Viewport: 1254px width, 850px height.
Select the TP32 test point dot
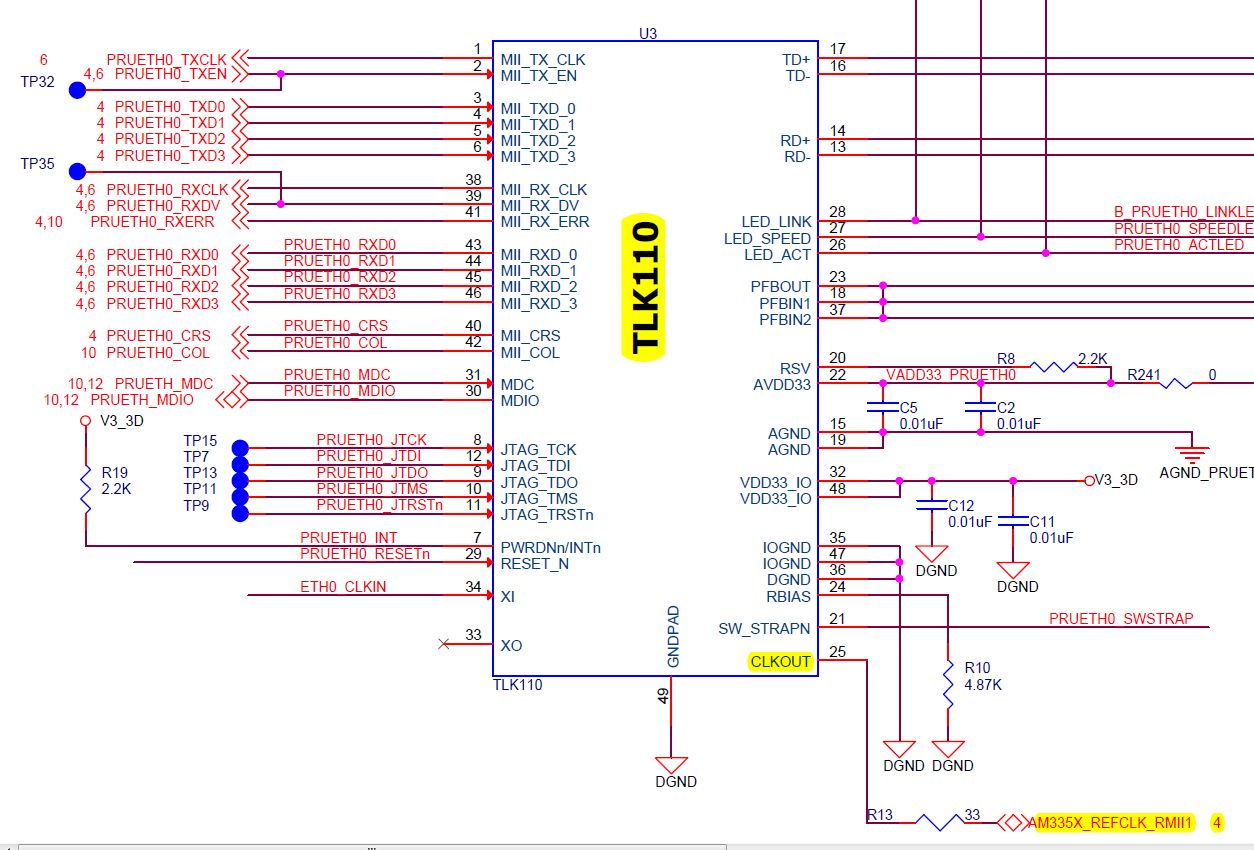pos(77,90)
